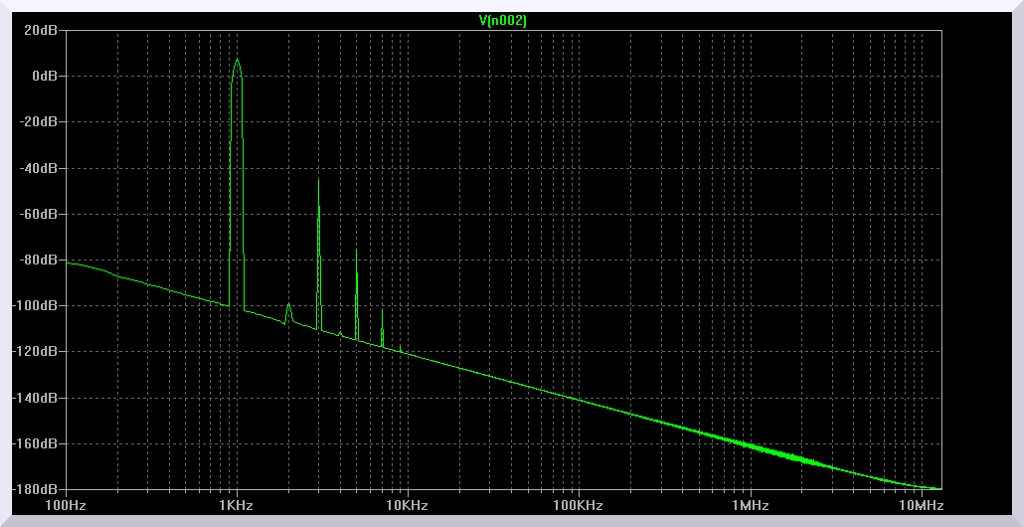The width and height of the screenshot is (1024, 527).
Task: Click the 10KHz horizontal axis label
Action: 407,506
